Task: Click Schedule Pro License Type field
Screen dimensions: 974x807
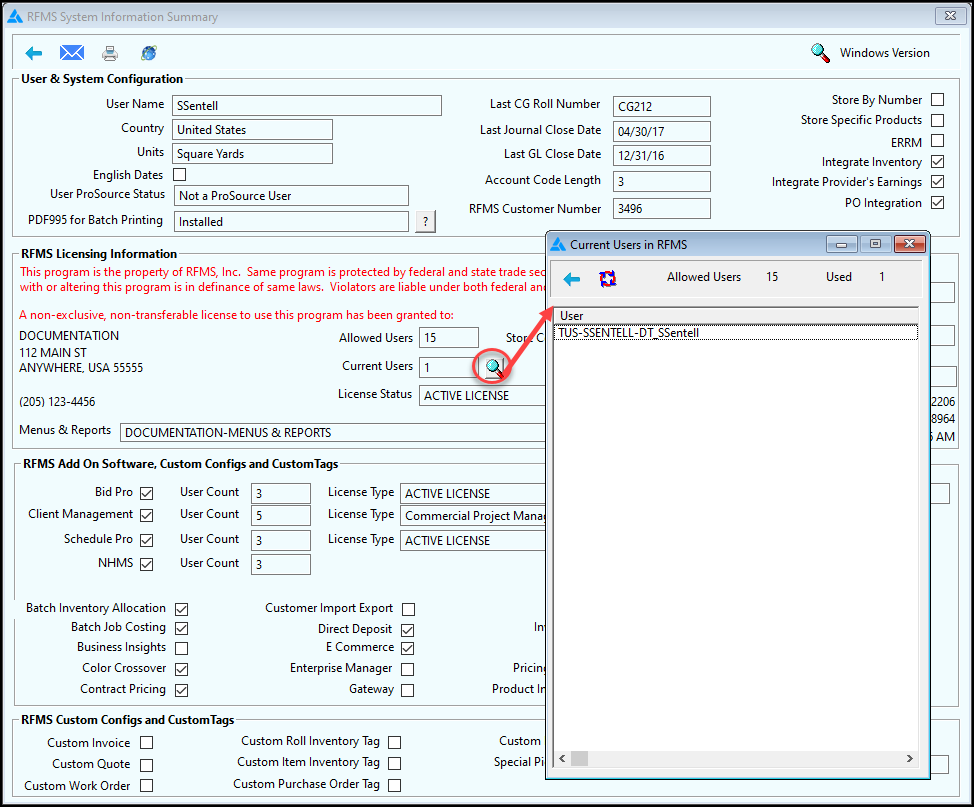Action: pos(473,540)
